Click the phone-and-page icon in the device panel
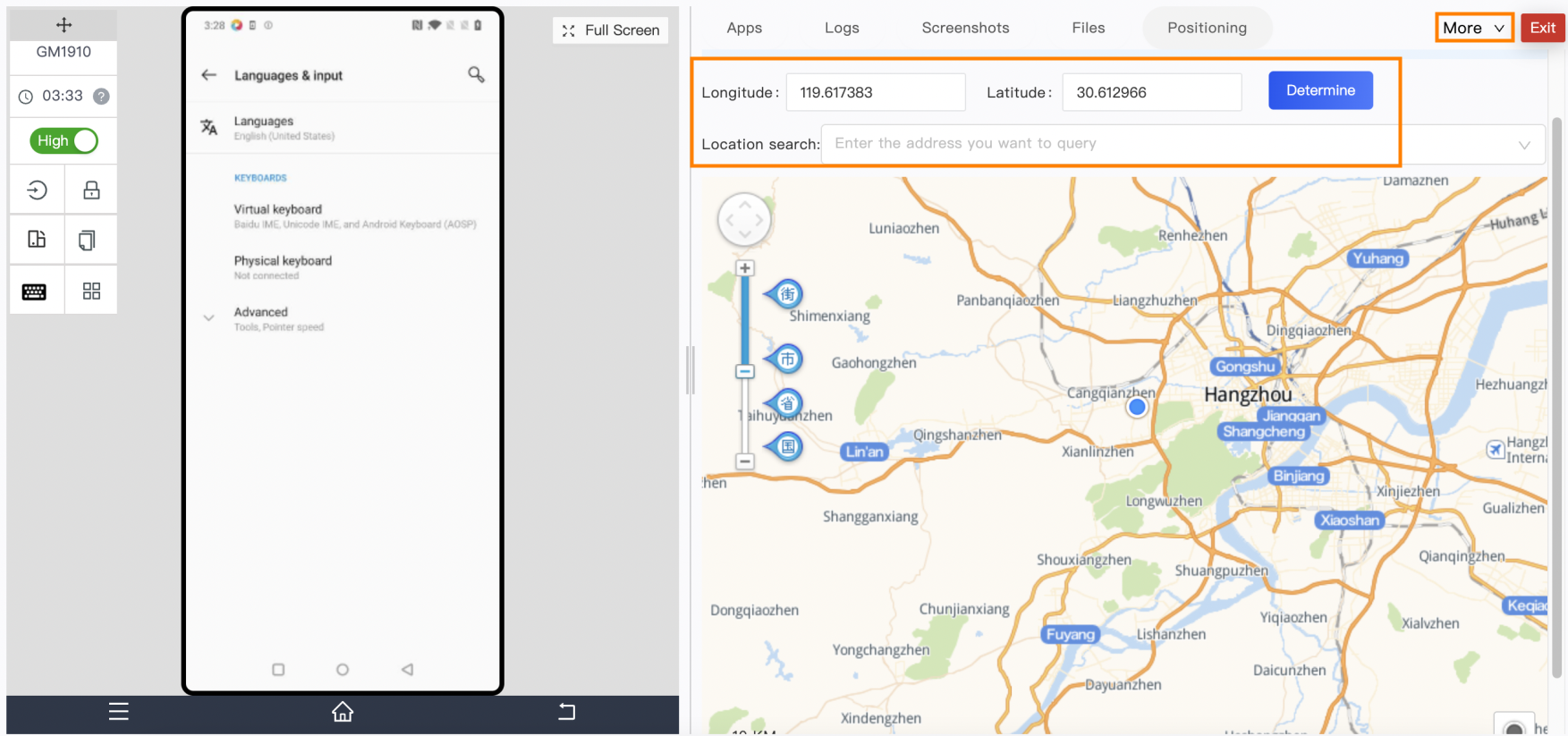This screenshot has height=736, width=1568. [x=37, y=240]
